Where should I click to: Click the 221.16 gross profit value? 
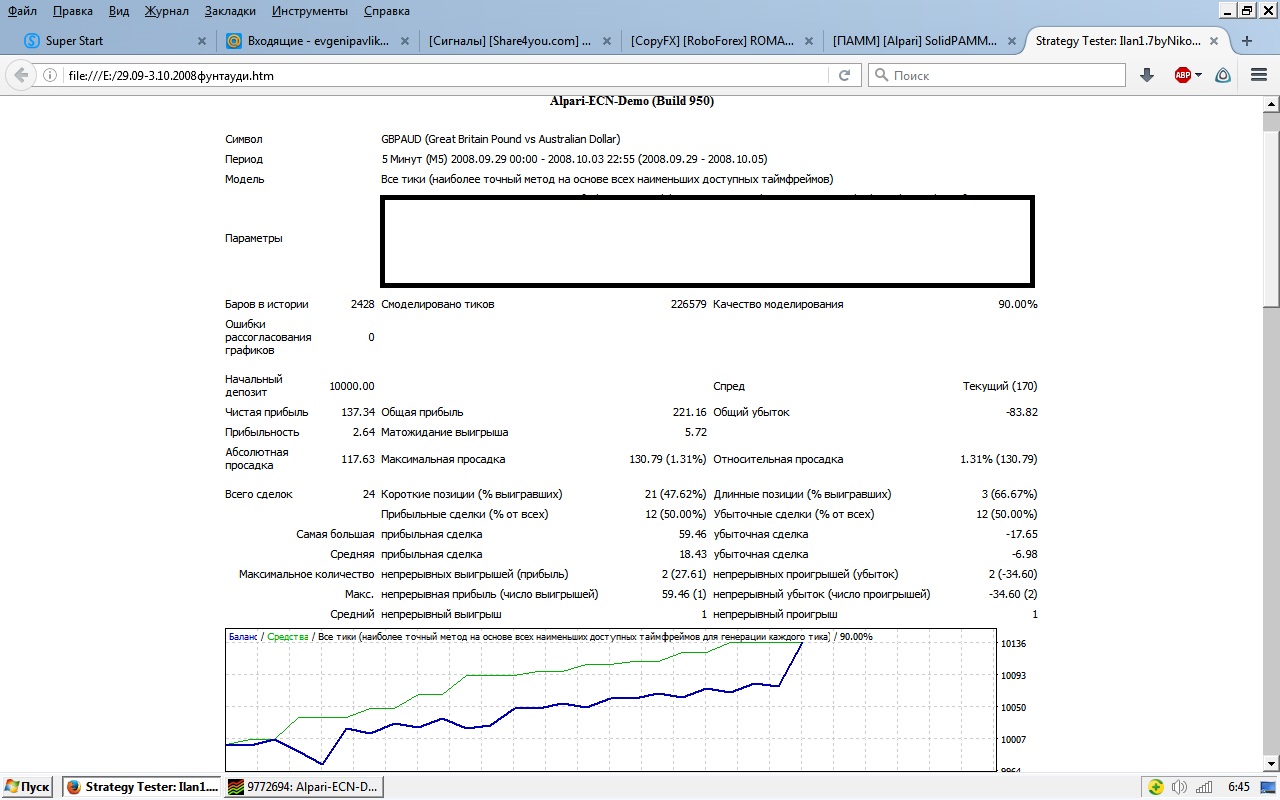pyautogui.click(x=689, y=412)
